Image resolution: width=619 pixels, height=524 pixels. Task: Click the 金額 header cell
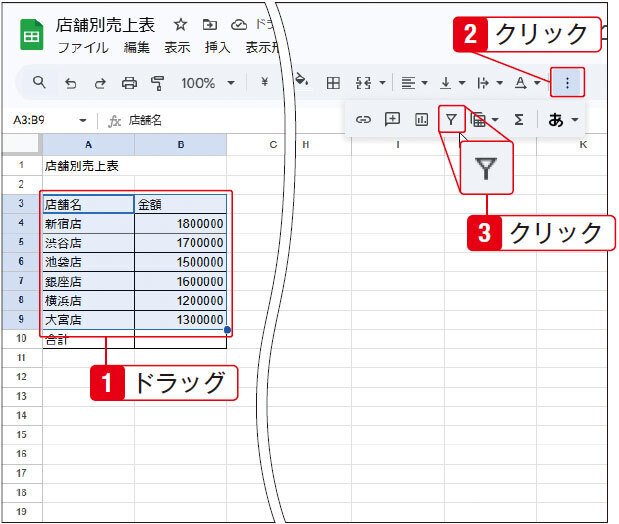[x=180, y=204]
